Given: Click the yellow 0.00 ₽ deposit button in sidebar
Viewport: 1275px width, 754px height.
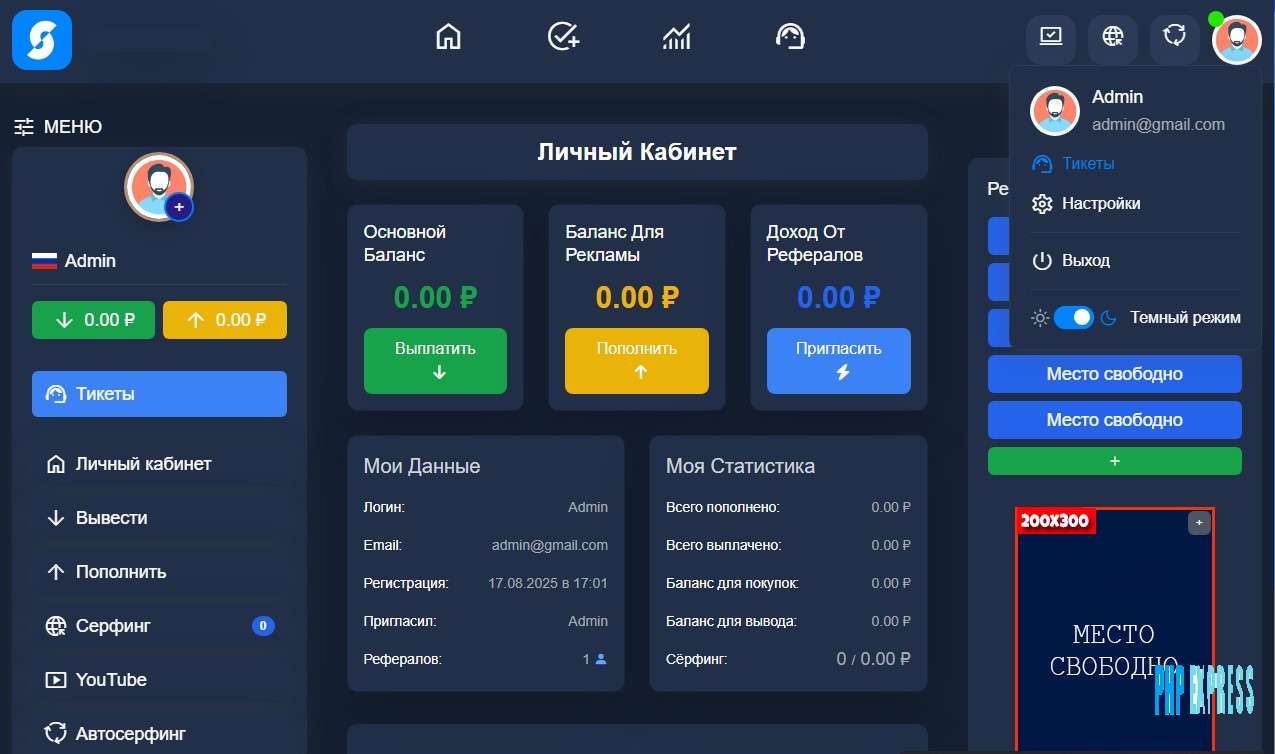Looking at the screenshot, I should 225,320.
